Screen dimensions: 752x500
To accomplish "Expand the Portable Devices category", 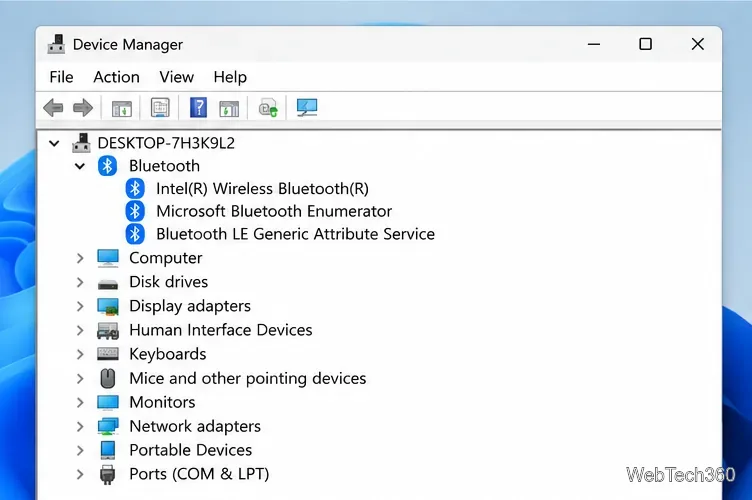I will (80, 451).
